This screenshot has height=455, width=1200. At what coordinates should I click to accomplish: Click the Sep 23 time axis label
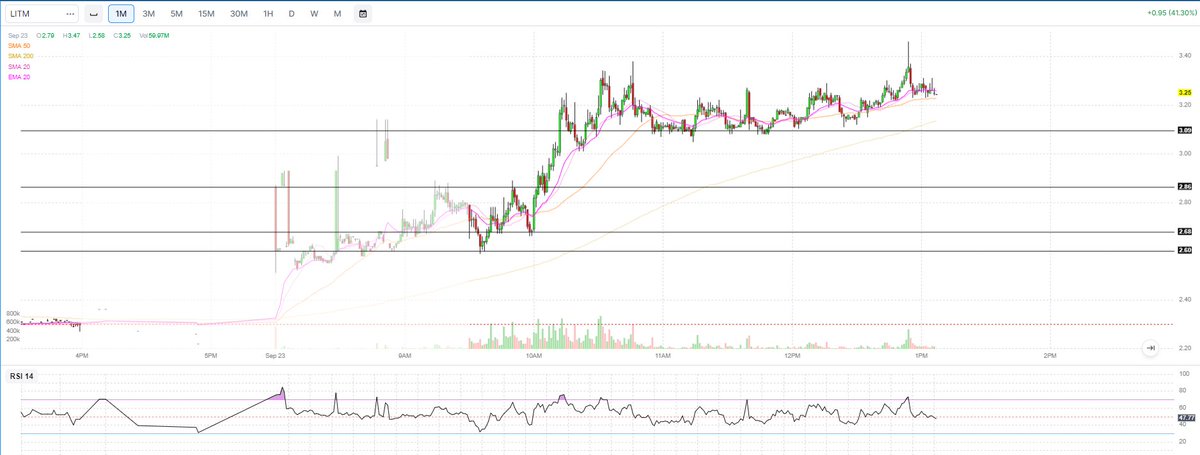(275, 355)
